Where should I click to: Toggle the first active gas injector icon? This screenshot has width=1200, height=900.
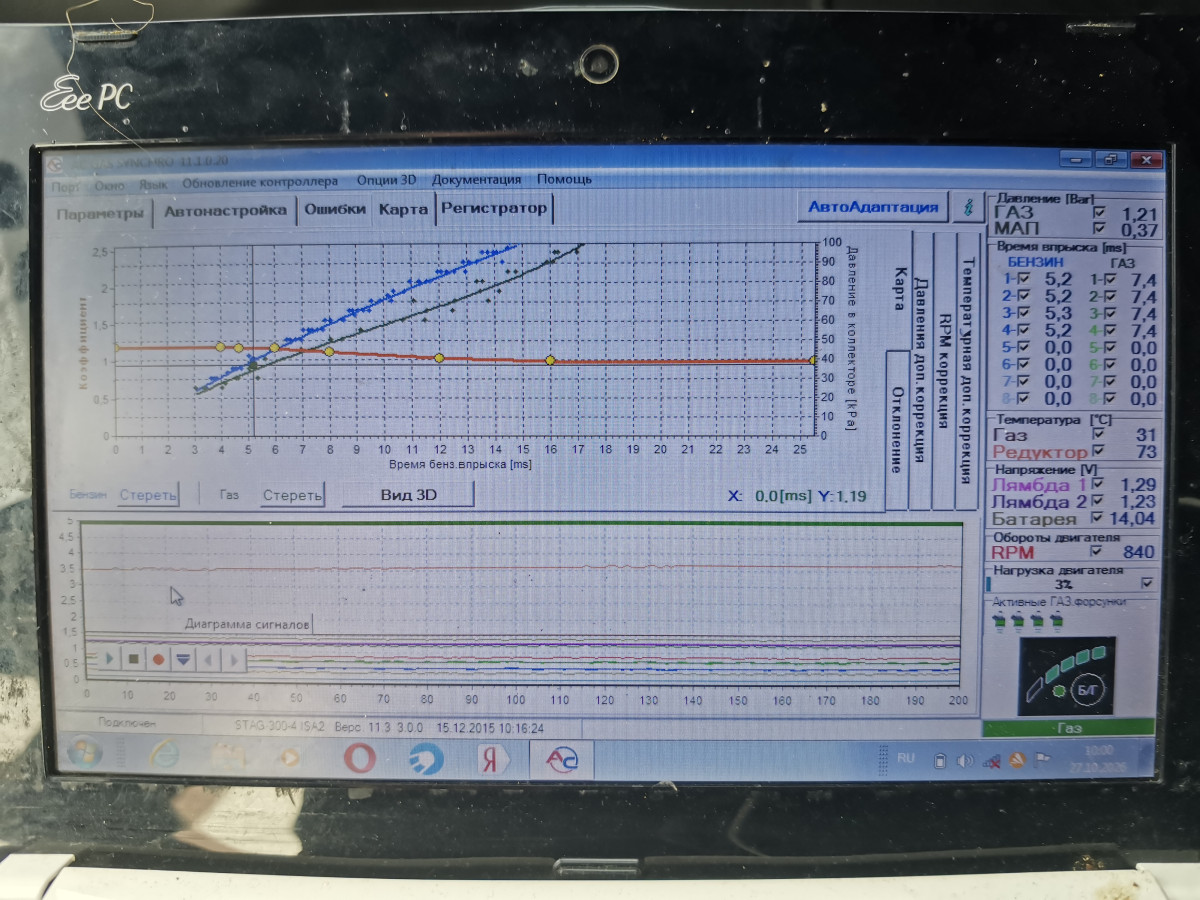point(997,622)
